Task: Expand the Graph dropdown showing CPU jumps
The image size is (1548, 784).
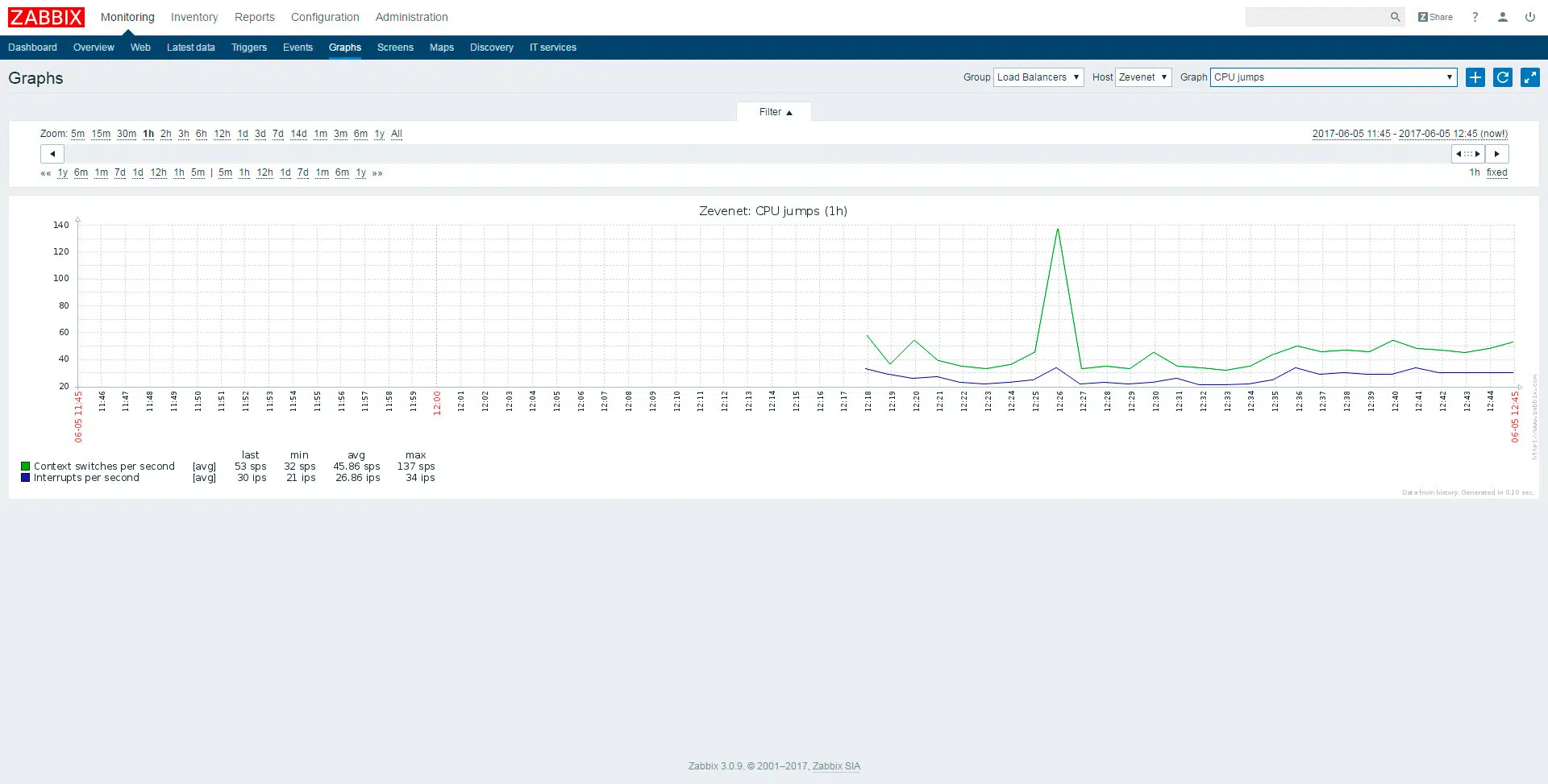Action: tap(1333, 77)
